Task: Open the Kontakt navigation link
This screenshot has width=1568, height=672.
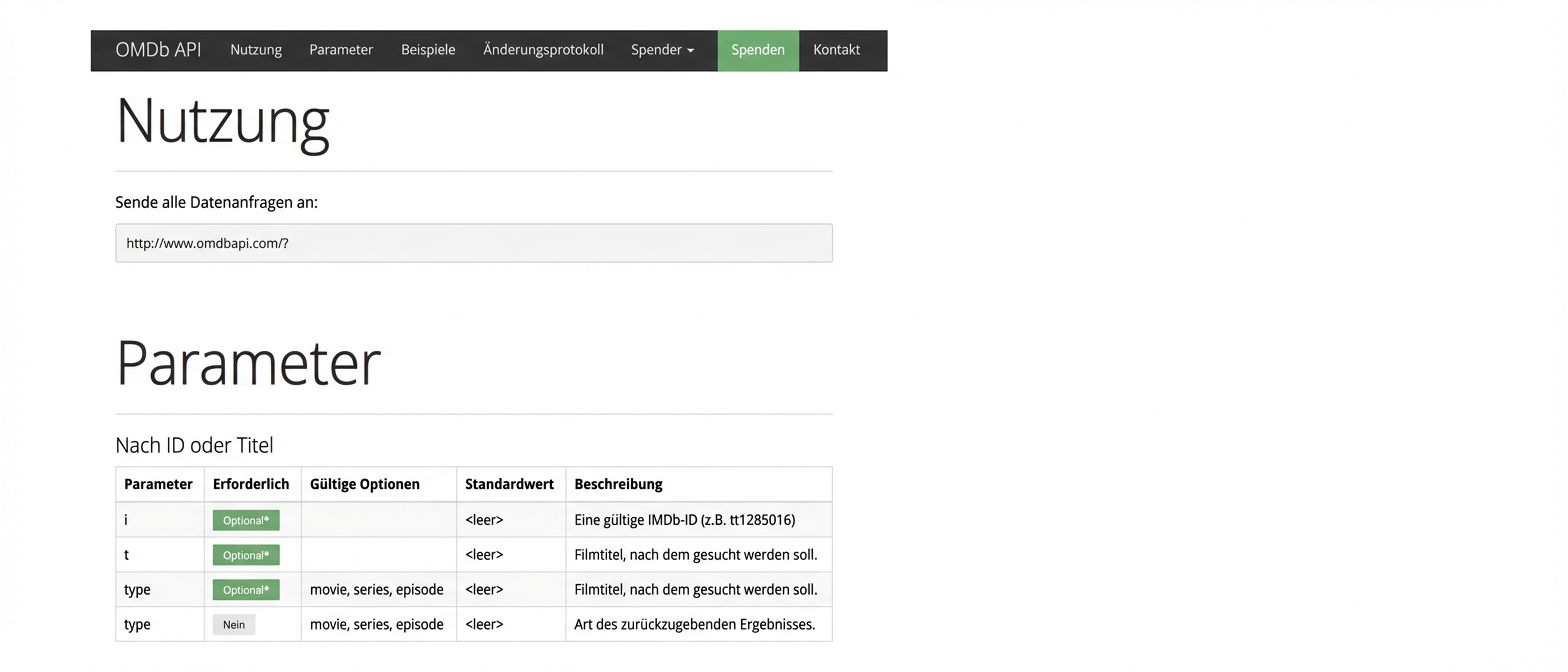Action: tap(836, 50)
